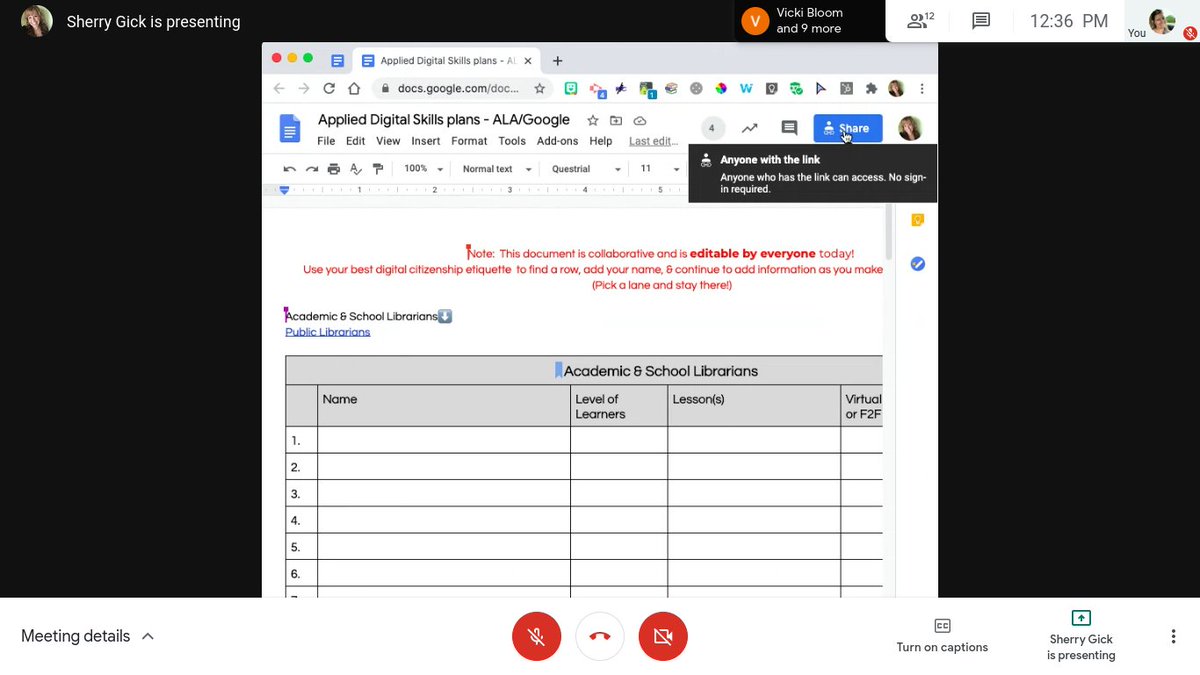The width and height of the screenshot is (1200, 675).
Task: Close the Applied Digital Skills tab
Action: click(x=528, y=60)
